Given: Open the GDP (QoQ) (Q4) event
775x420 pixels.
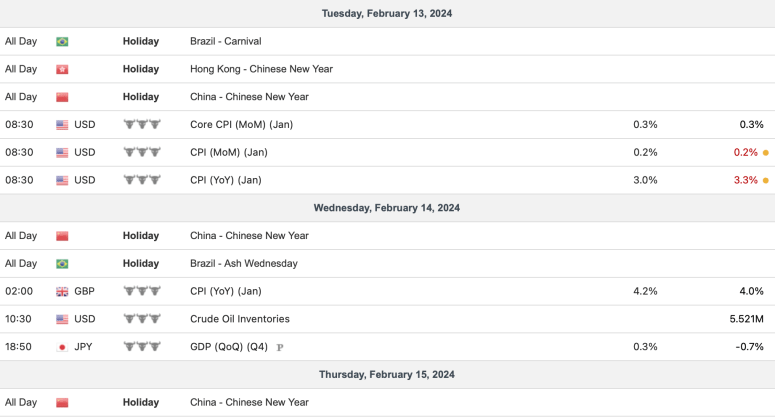Looking at the screenshot, I should tap(229, 347).
